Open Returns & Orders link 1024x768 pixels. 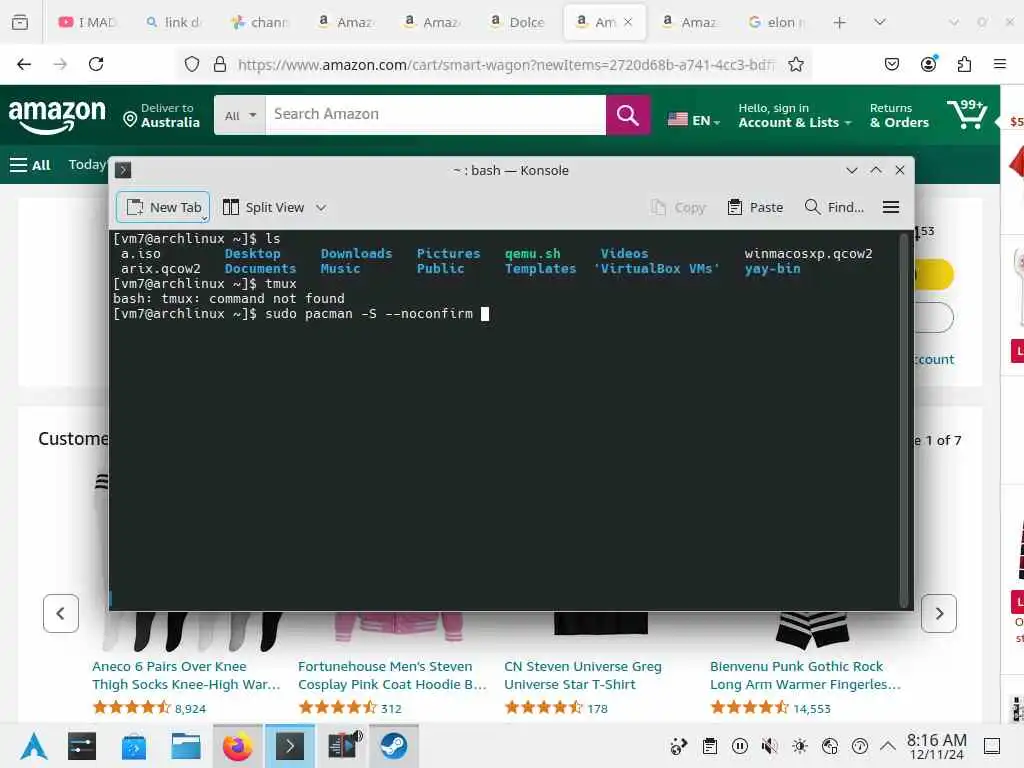point(899,115)
